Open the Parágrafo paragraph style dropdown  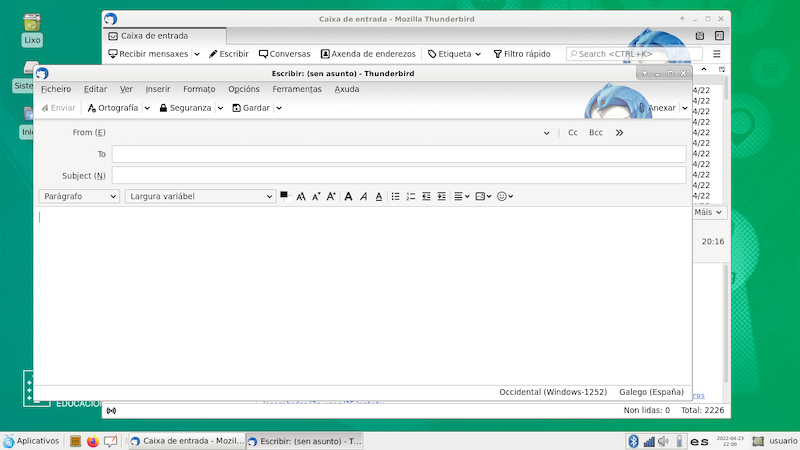click(79, 196)
